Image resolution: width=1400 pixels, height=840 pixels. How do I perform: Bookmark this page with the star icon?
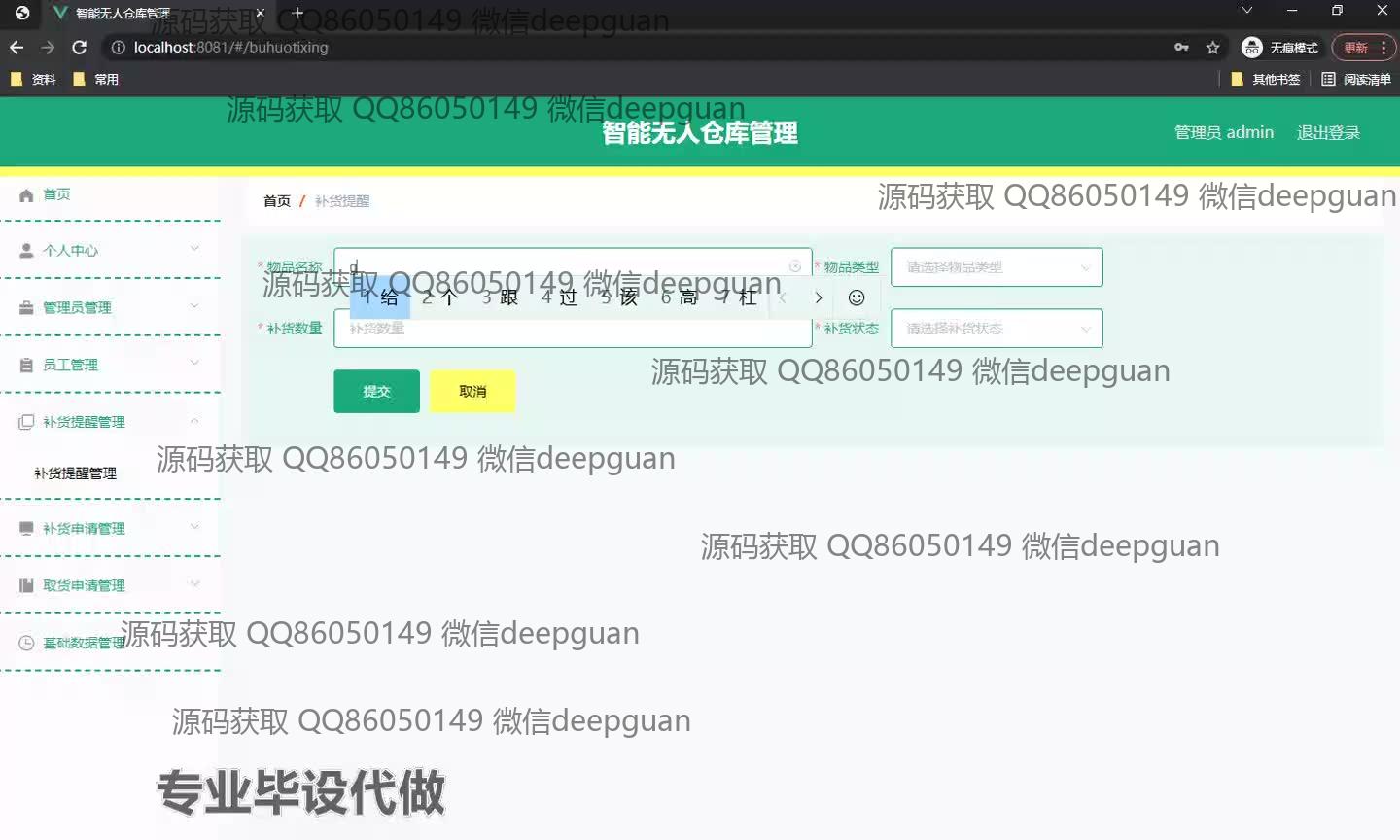pos(1212,48)
